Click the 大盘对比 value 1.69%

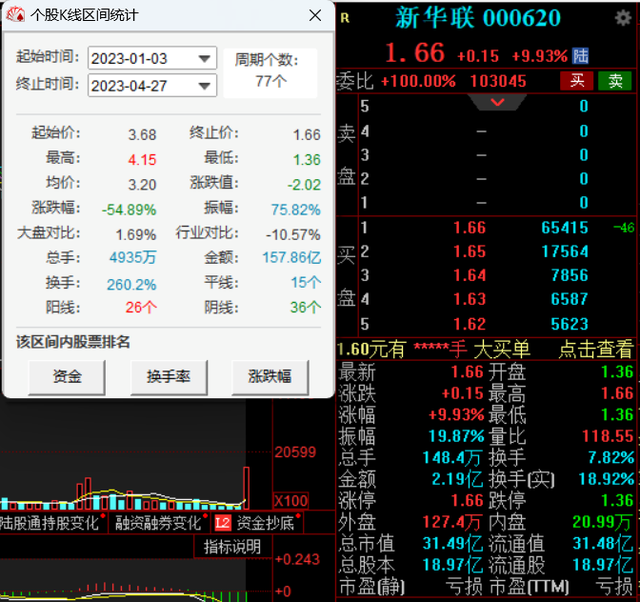[136, 235]
